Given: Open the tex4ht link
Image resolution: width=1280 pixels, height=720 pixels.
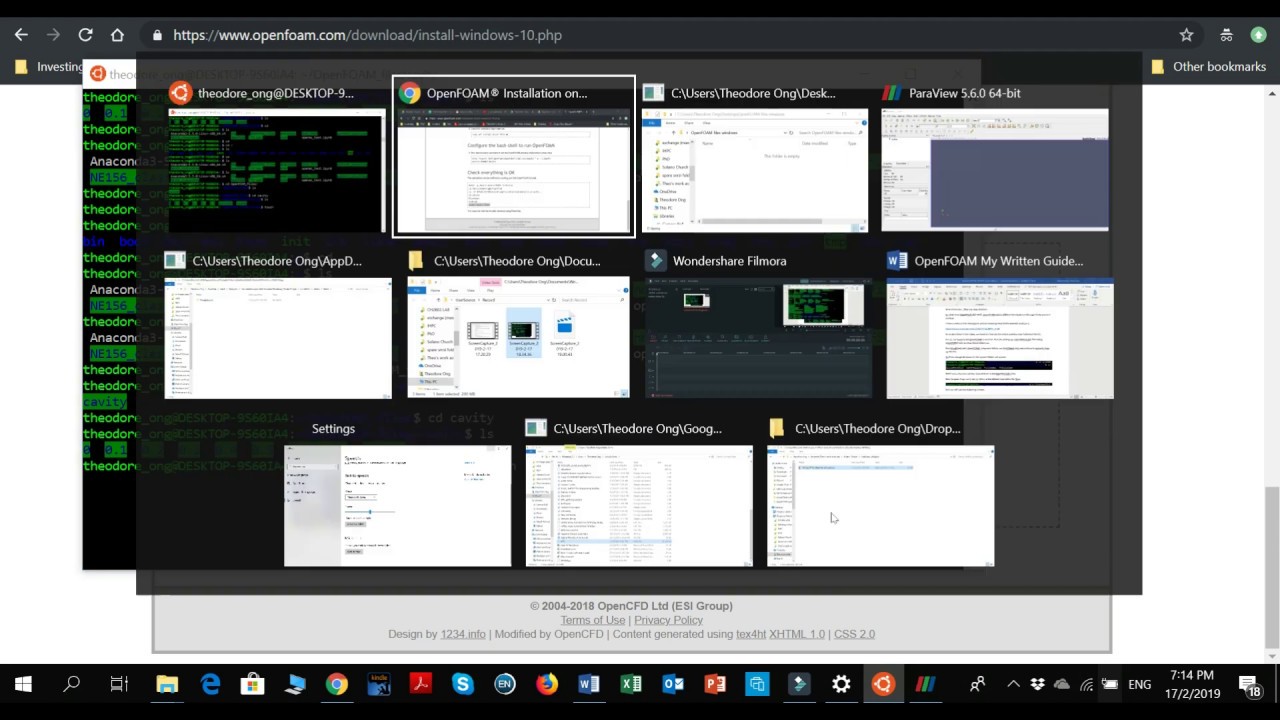Looking at the screenshot, I should point(751,634).
